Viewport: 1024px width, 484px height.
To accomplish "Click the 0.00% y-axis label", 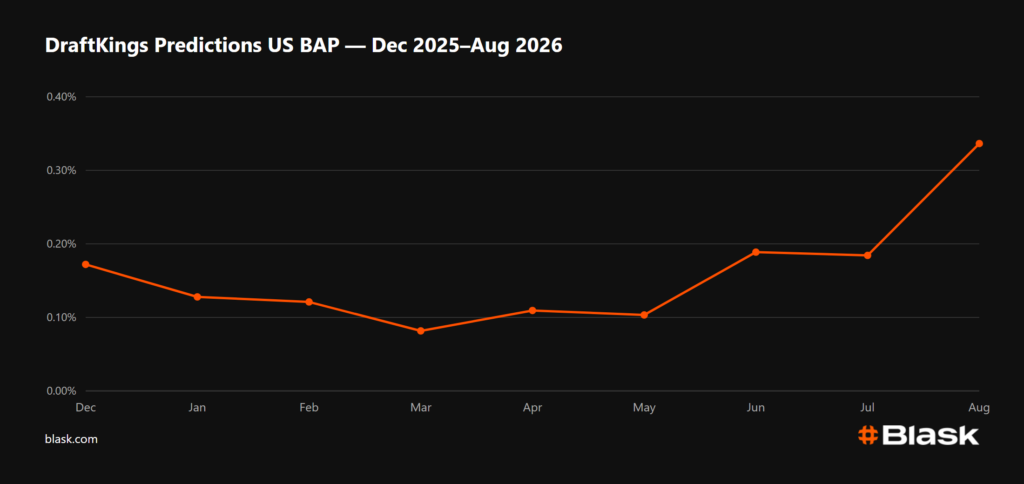I will (x=61, y=391).
